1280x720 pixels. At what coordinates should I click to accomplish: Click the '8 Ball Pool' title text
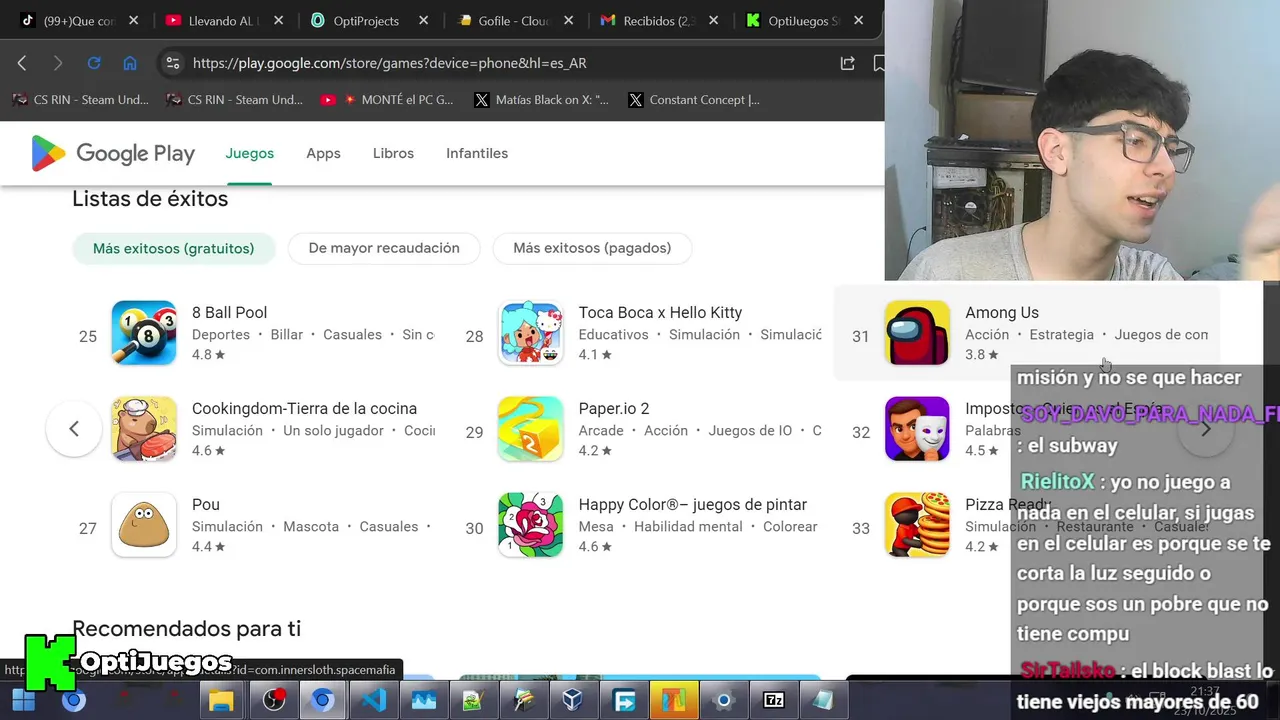pyautogui.click(x=229, y=312)
